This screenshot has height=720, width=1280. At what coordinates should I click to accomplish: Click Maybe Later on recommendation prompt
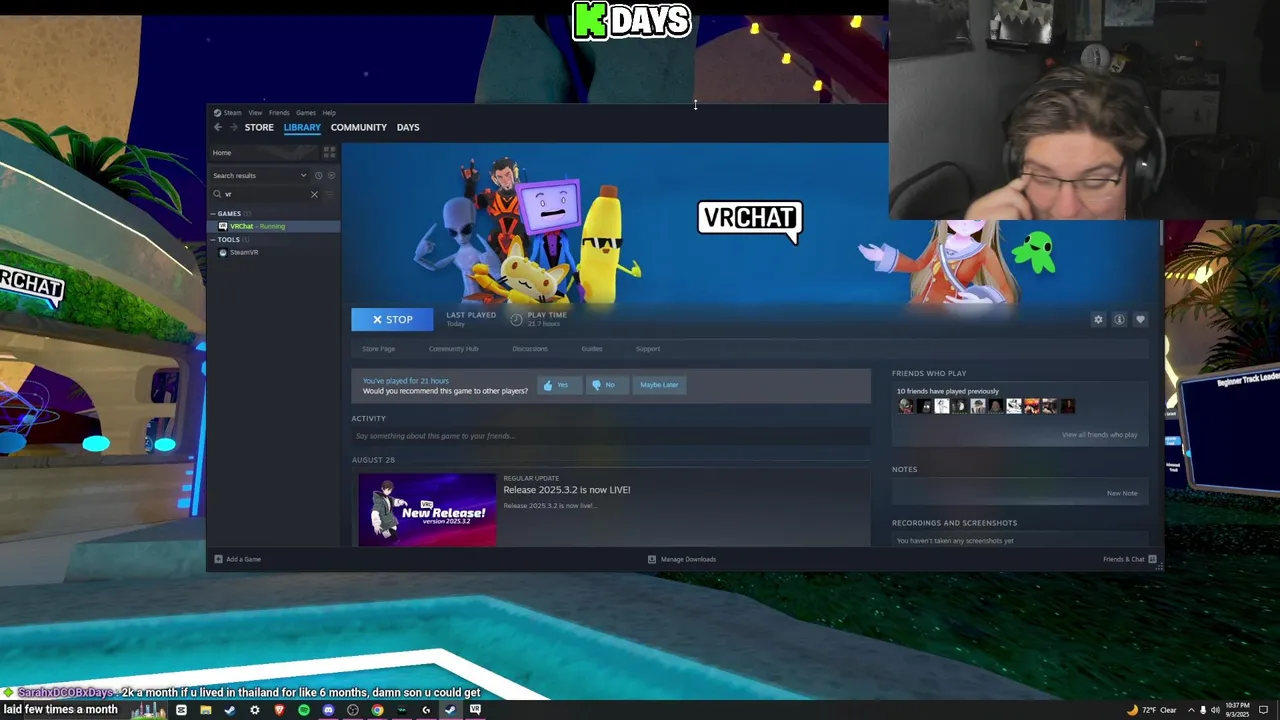pyautogui.click(x=659, y=385)
